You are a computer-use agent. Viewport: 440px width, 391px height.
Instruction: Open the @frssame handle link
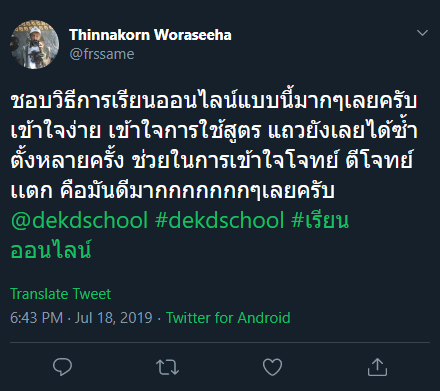point(102,54)
